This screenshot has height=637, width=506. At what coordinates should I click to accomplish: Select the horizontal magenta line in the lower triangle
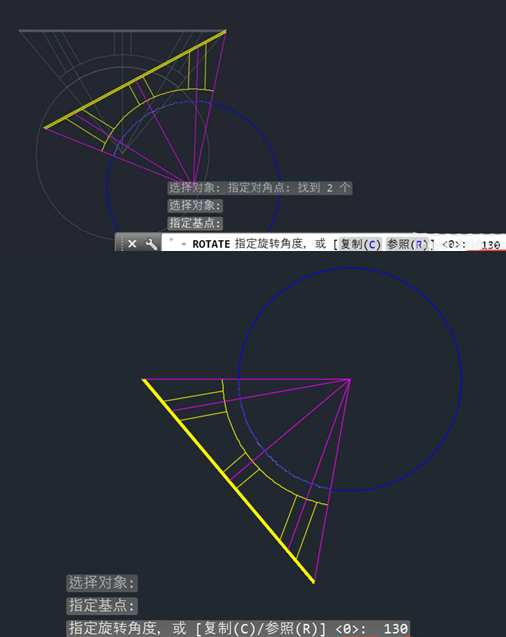(246, 379)
